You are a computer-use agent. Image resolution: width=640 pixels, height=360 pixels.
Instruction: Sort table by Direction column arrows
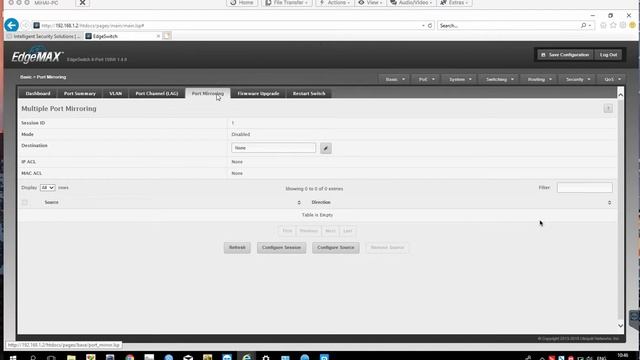click(x=609, y=202)
